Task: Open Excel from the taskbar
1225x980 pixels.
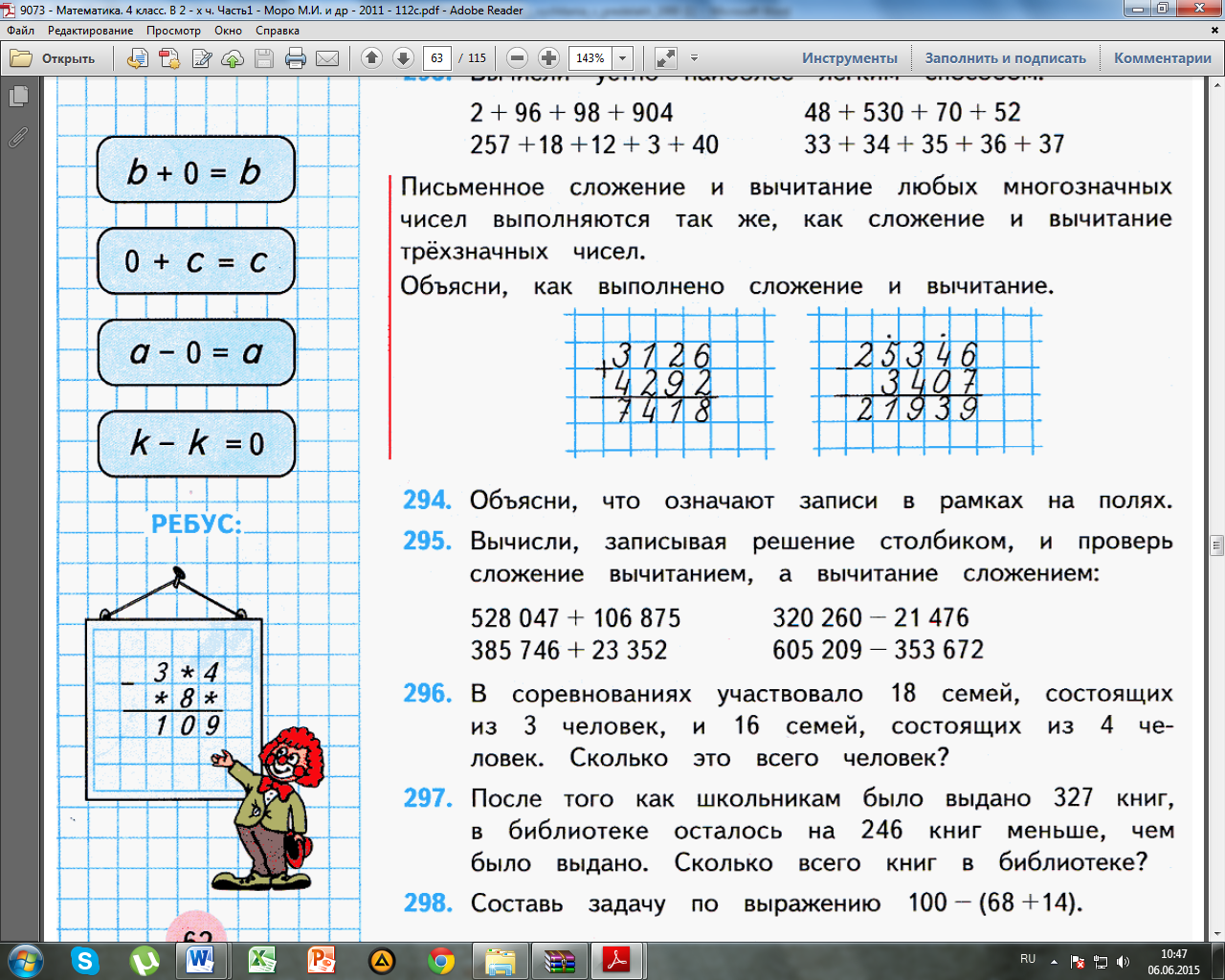Action: (x=262, y=960)
